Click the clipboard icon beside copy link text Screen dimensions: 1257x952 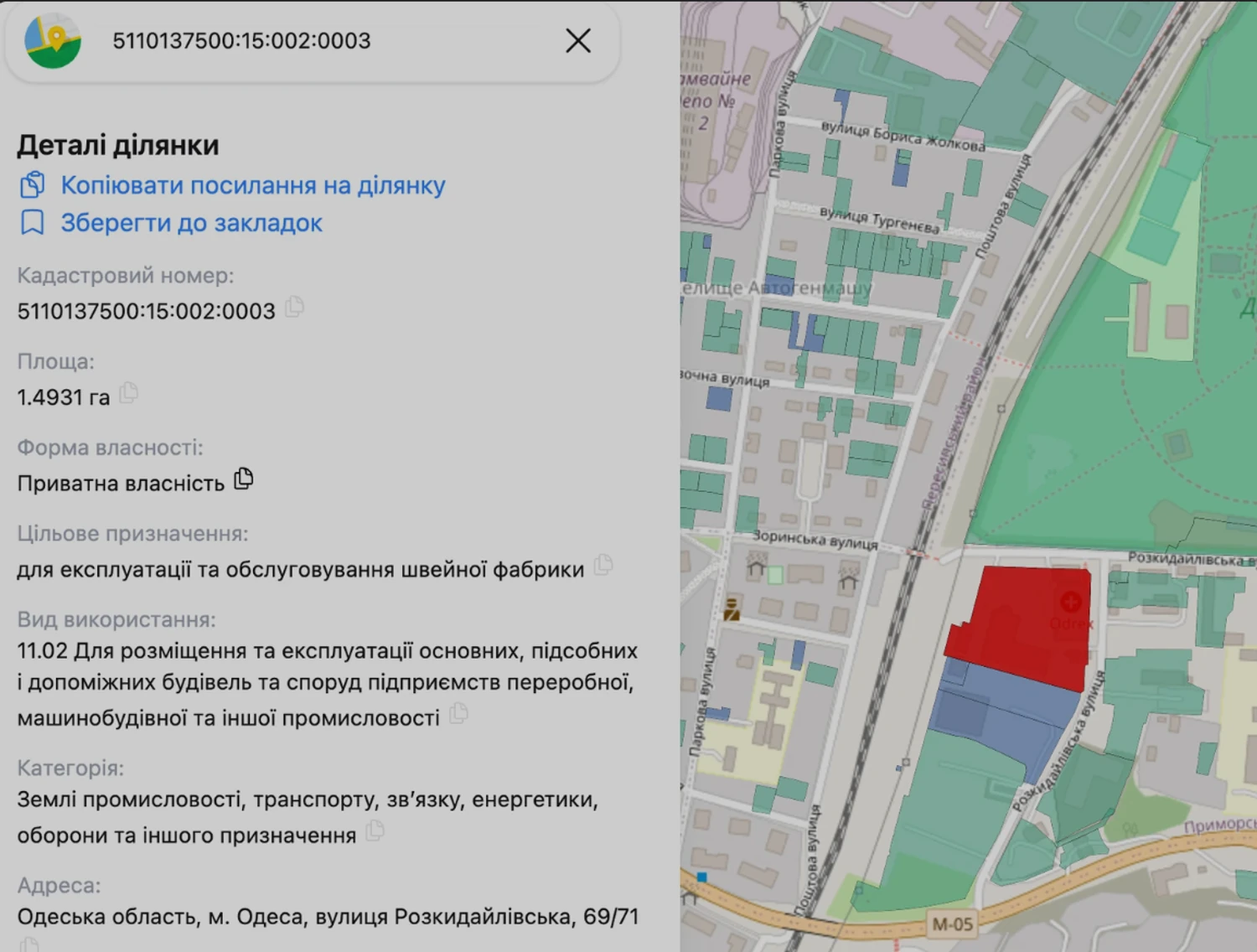pos(32,185)
